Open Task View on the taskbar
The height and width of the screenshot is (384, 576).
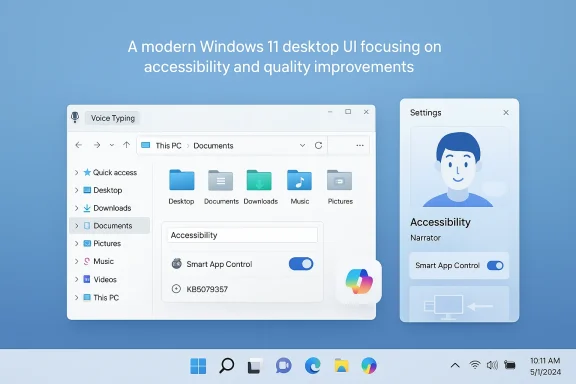click(255, 366)
